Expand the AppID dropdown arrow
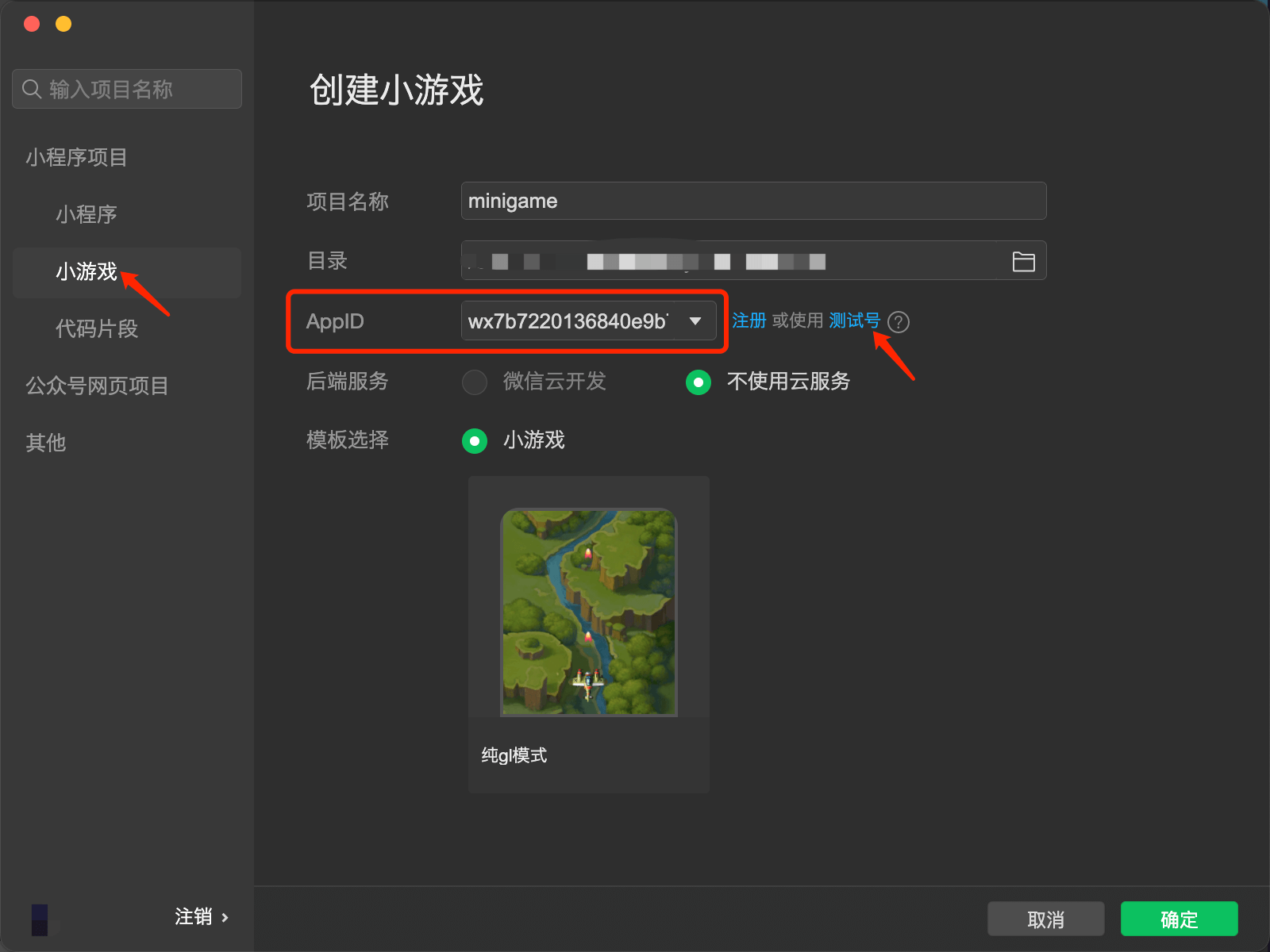This screenshot has height=952, width=1270. click(x=695, y=321)
